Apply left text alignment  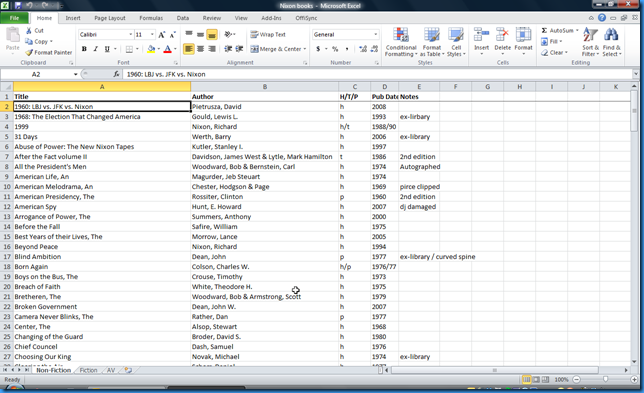pyautogui.click(x=189, y=49)
